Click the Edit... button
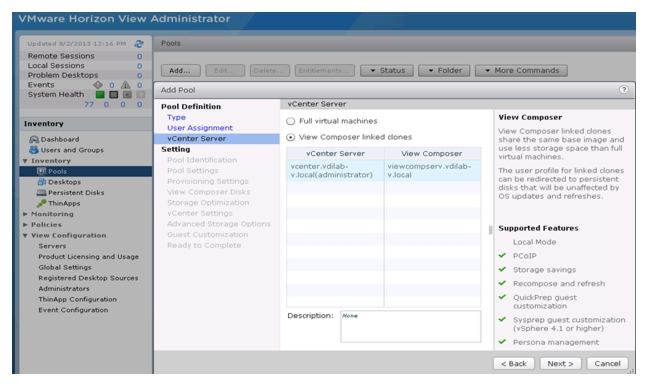The height and width of the screenshot is (387, 649). tap(225, 70)
